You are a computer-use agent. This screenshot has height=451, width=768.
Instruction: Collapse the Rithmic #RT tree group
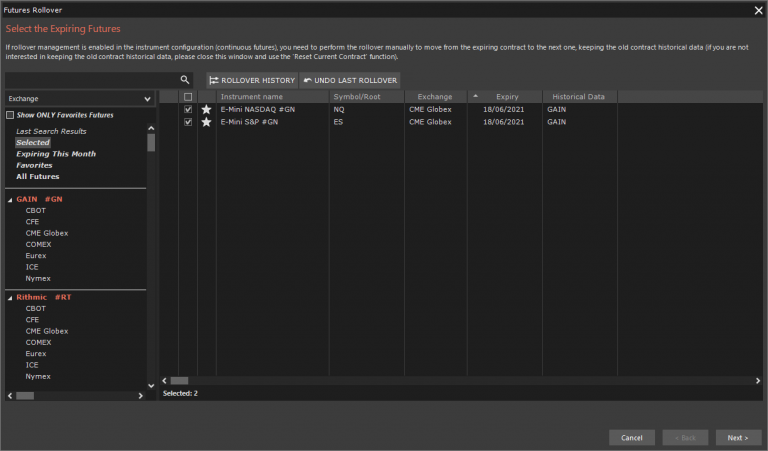coord(10,297)
